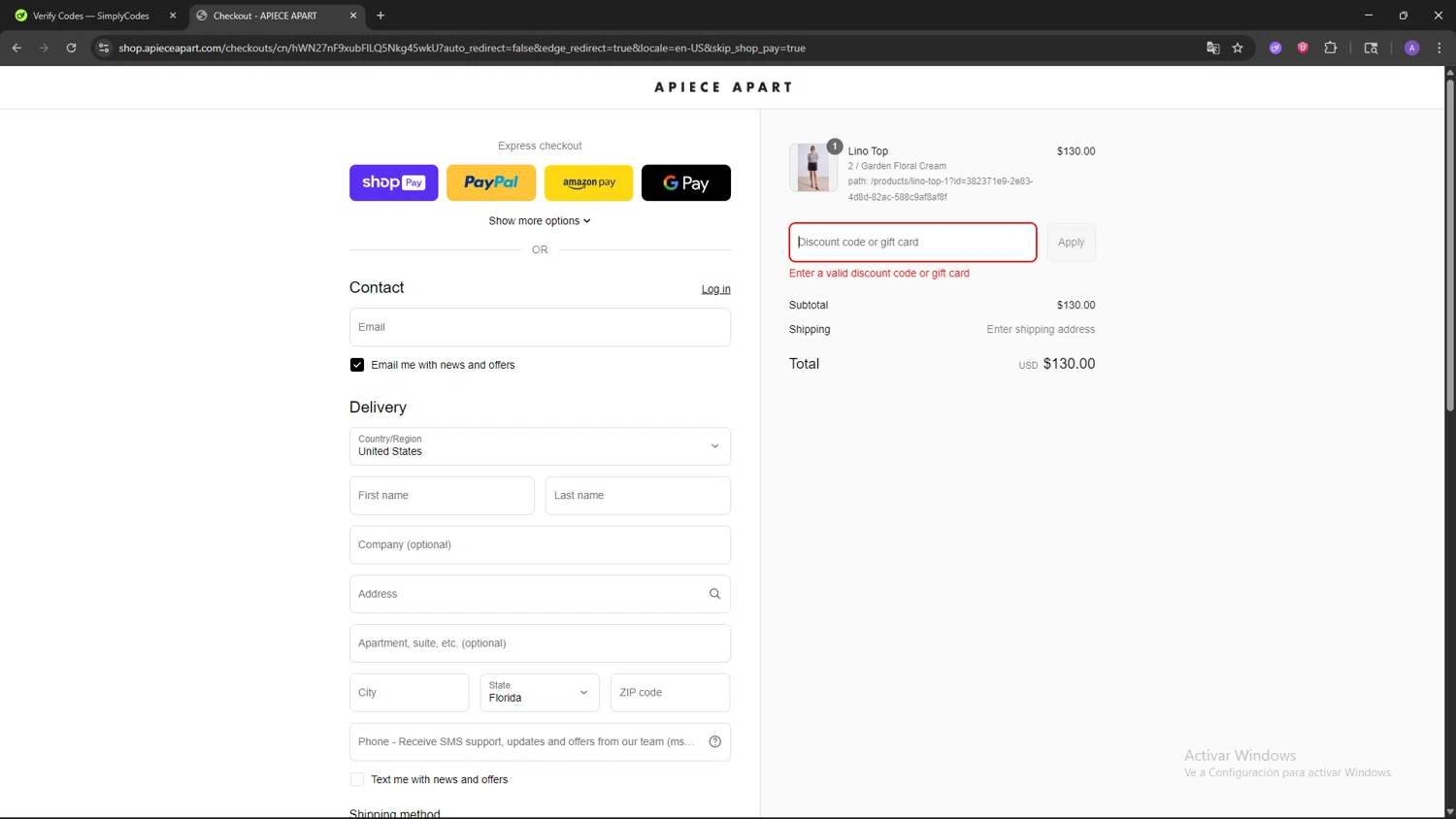Screen dimensions: 1456x819
Task: Close the Verify Codes SimplyCodes tab
Action: tap(173, 16)
